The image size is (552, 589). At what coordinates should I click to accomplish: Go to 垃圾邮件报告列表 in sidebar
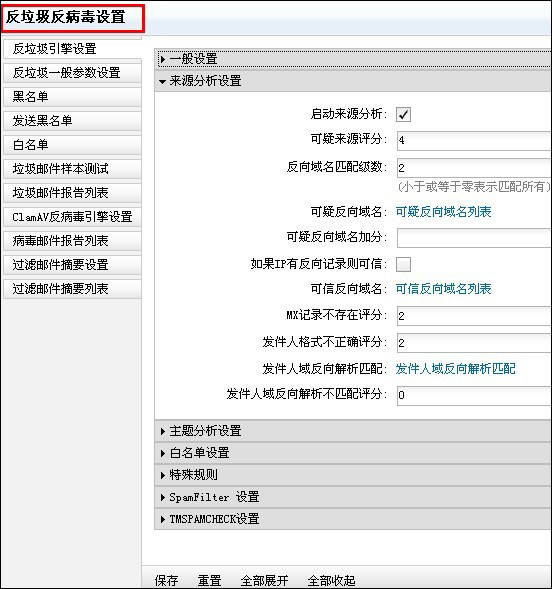point(72,193)
